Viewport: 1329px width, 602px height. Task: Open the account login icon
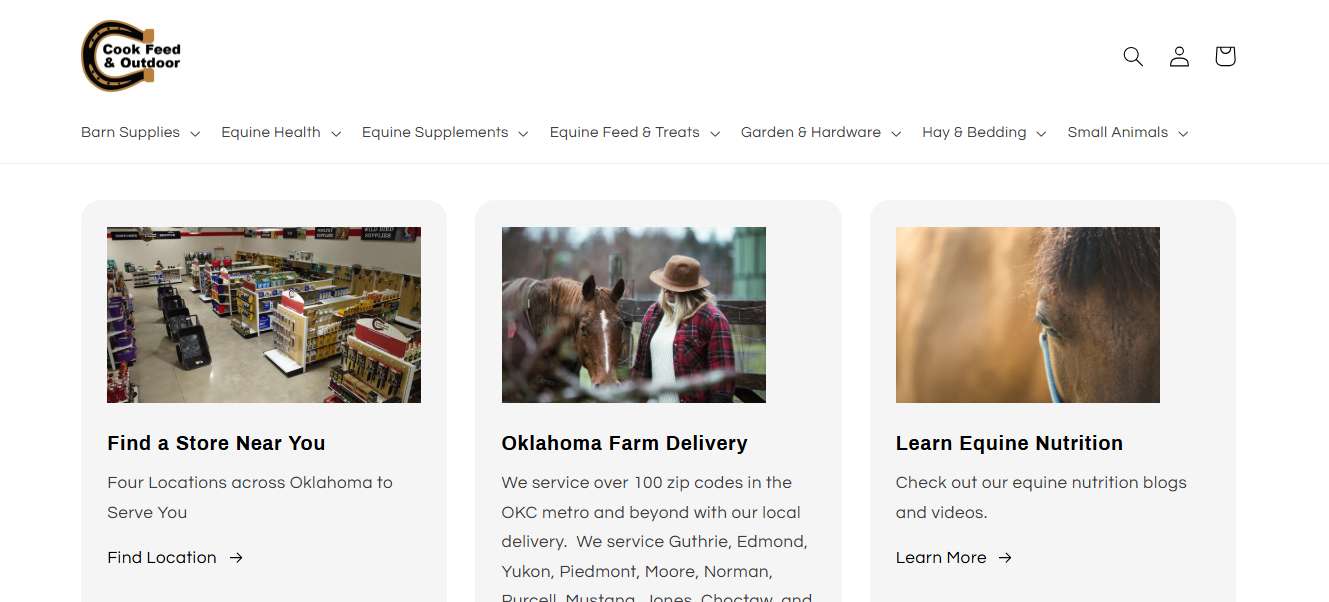[x=1179, y=56]
